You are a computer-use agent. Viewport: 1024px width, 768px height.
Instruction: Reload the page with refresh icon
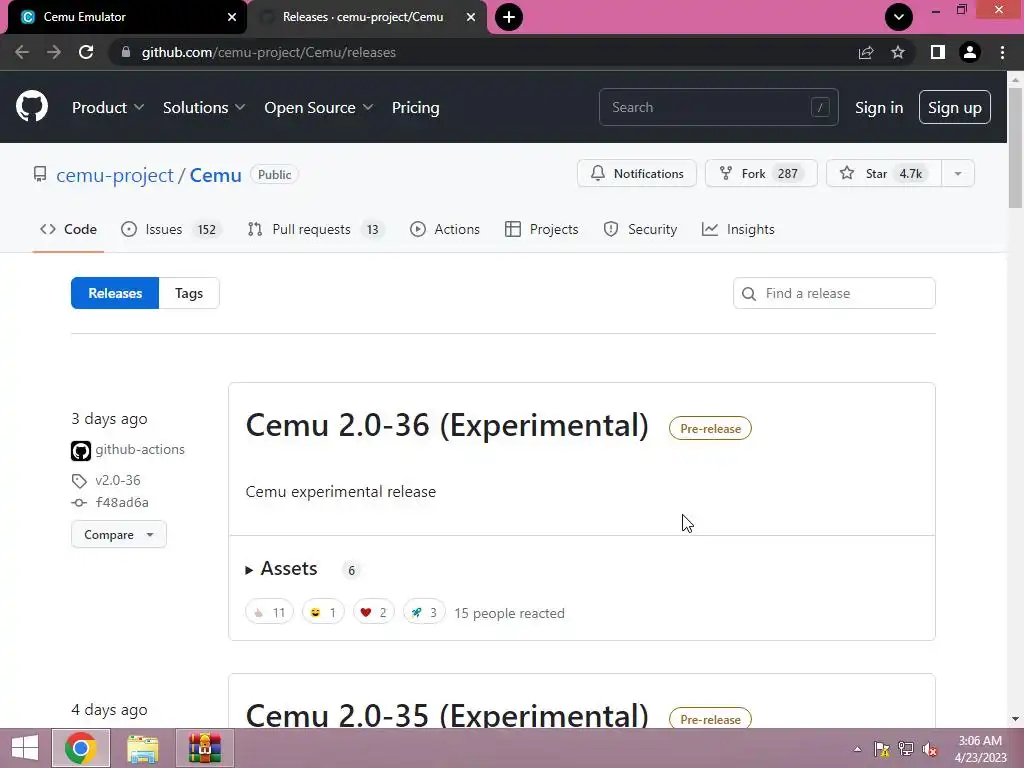tap(86, 52)
